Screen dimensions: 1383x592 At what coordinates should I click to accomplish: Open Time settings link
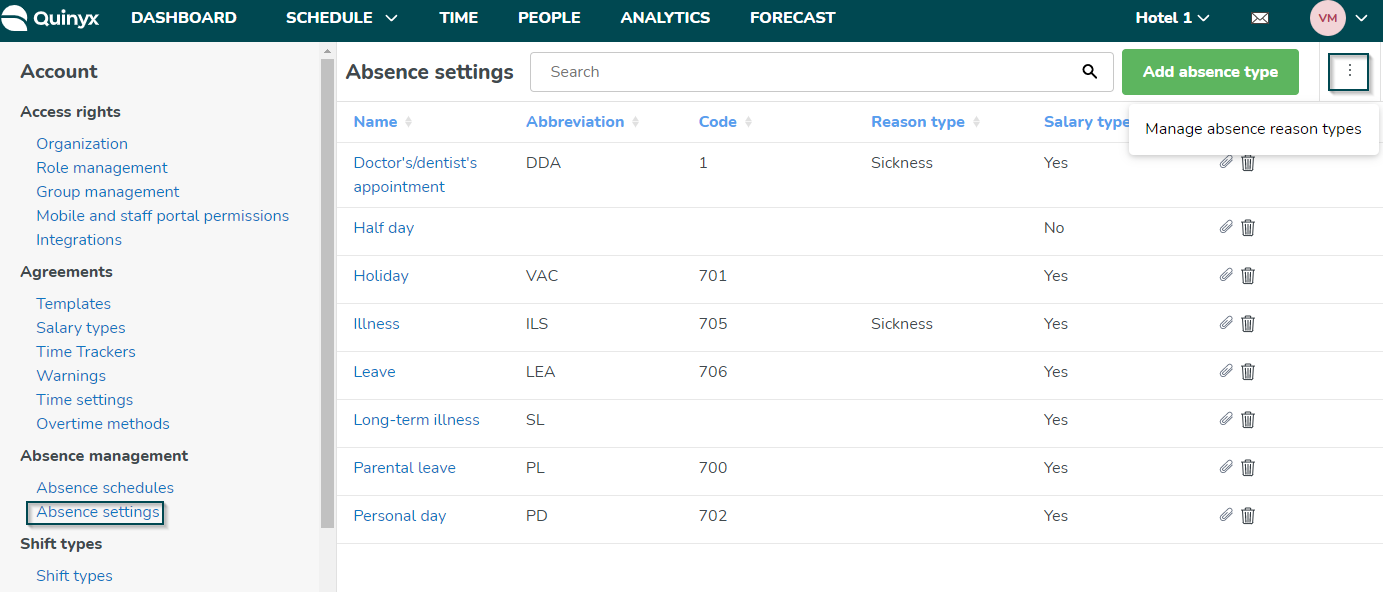pyautogui.click(x=85, y=400)
